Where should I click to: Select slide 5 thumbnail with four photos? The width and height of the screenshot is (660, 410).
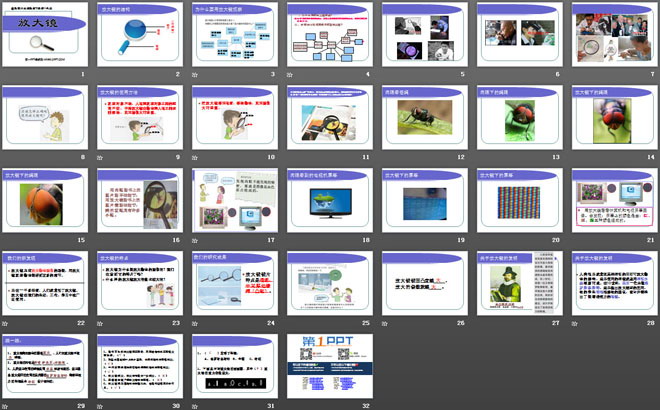[425, 35]
